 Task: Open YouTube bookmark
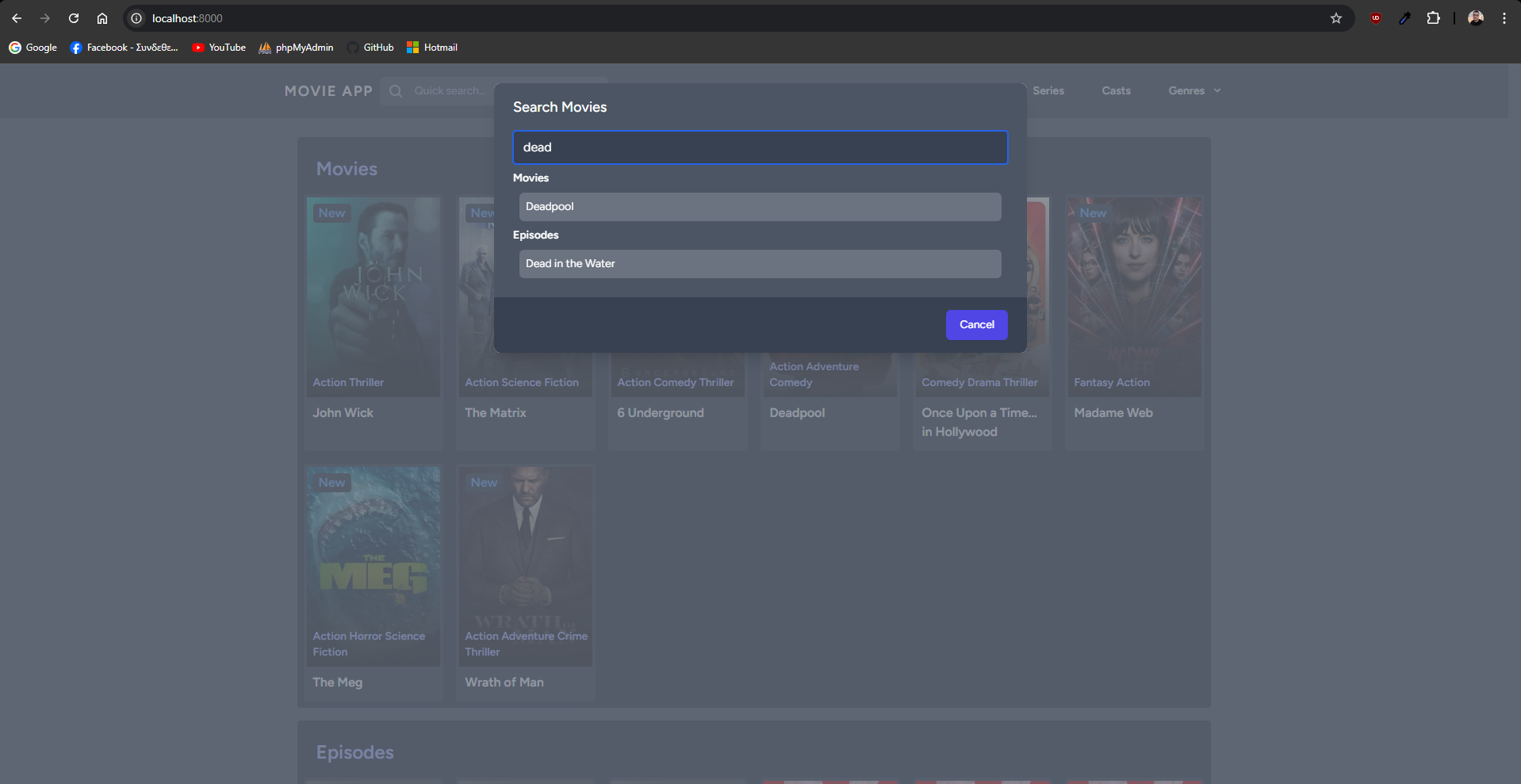[x=219, y=48]
